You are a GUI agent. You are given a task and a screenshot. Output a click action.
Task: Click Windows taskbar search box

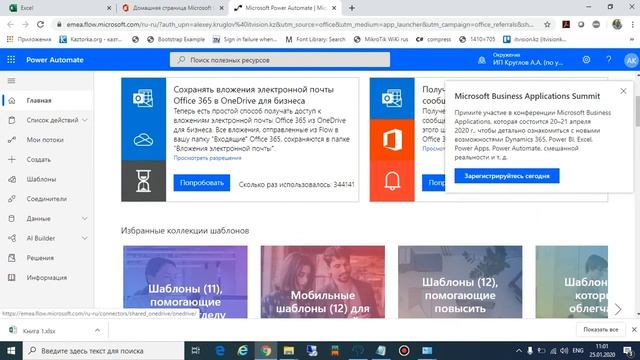(104, 351)
